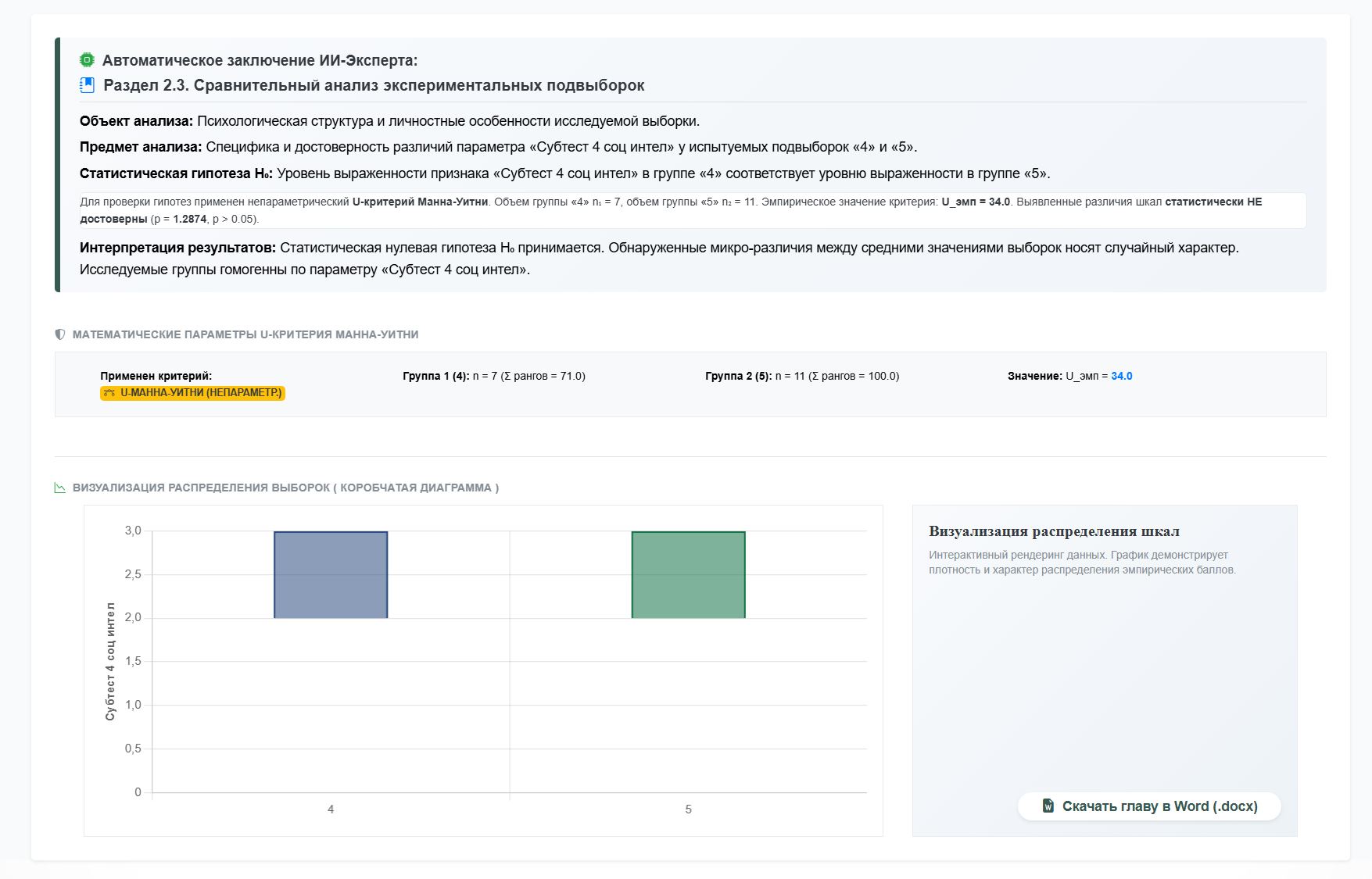Click the Применен критерий label
Screen dimensions: 1372x879
coord(156,376)
